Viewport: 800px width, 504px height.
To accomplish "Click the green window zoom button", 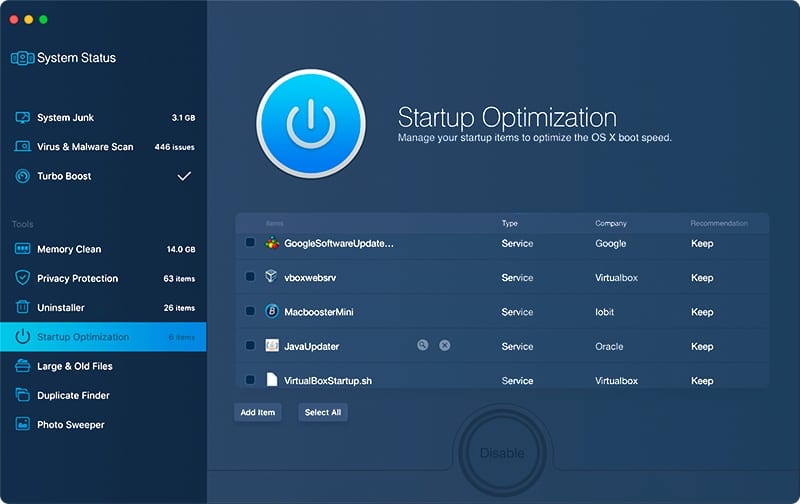I will pyautogui.click(x=43, y=19).
